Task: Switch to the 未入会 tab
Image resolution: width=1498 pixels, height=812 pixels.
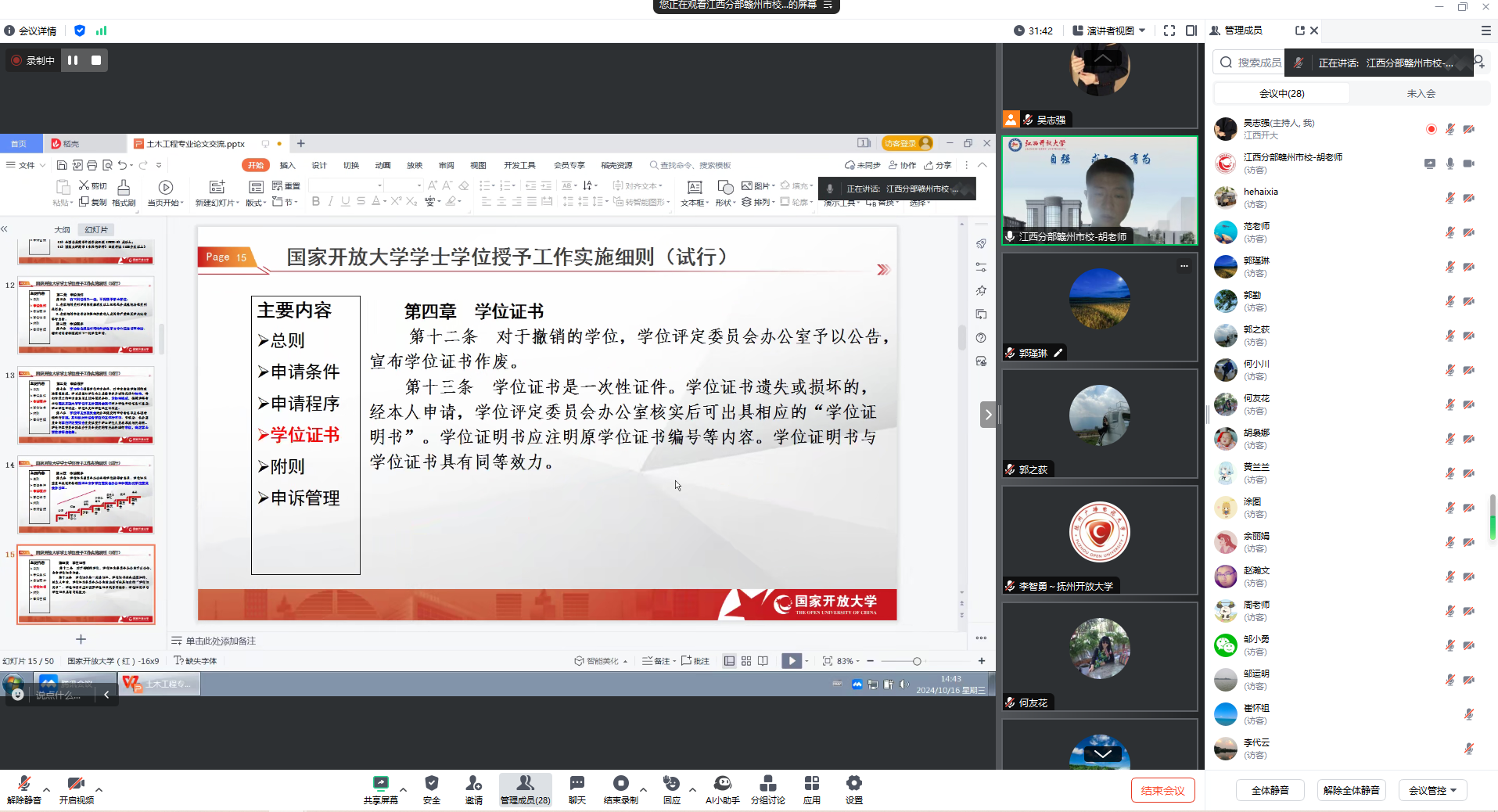Action: (1421, 93)
